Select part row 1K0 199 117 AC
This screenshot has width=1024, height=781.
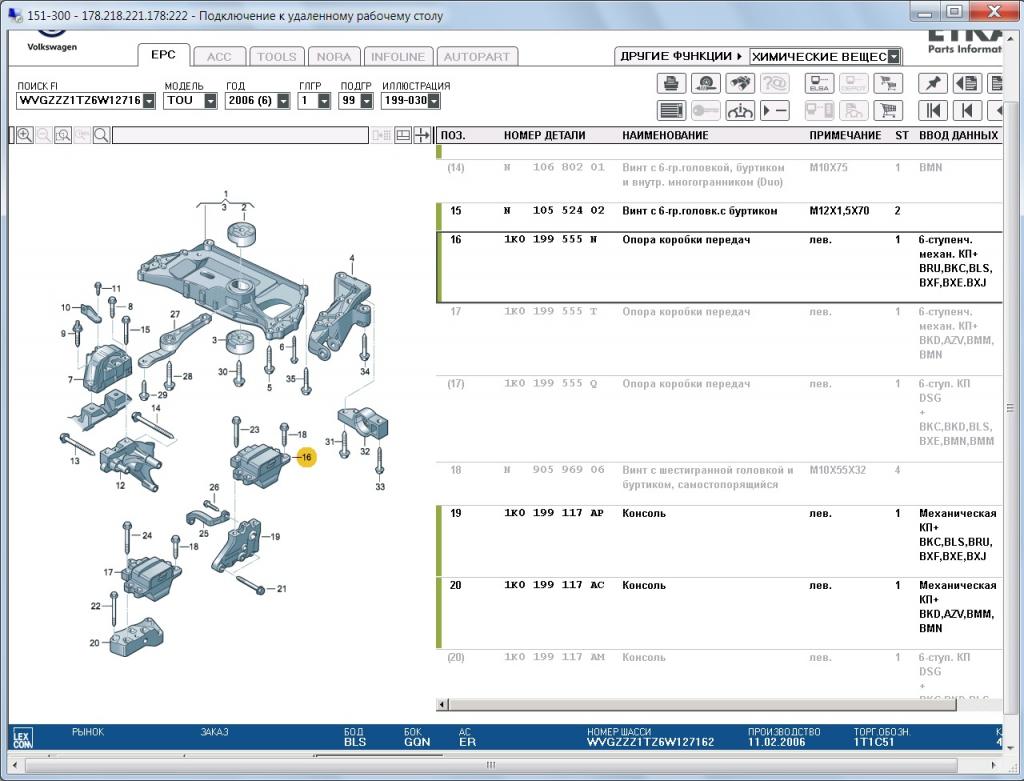[720, 613]
